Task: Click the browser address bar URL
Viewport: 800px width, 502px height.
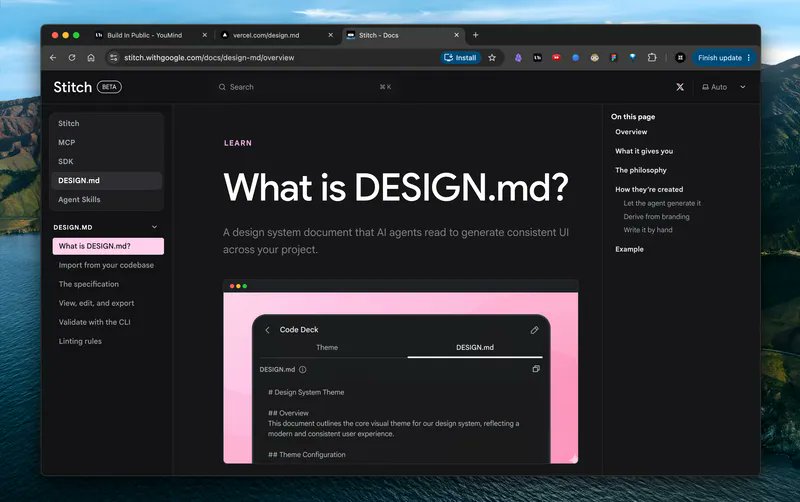Action: click(x=209, y=58)
